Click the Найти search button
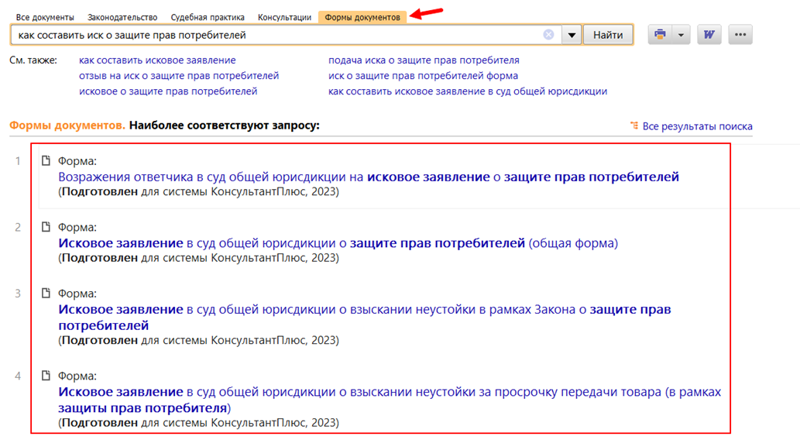The width and height of the screenshot is (800, 440). tap(608, 35)
